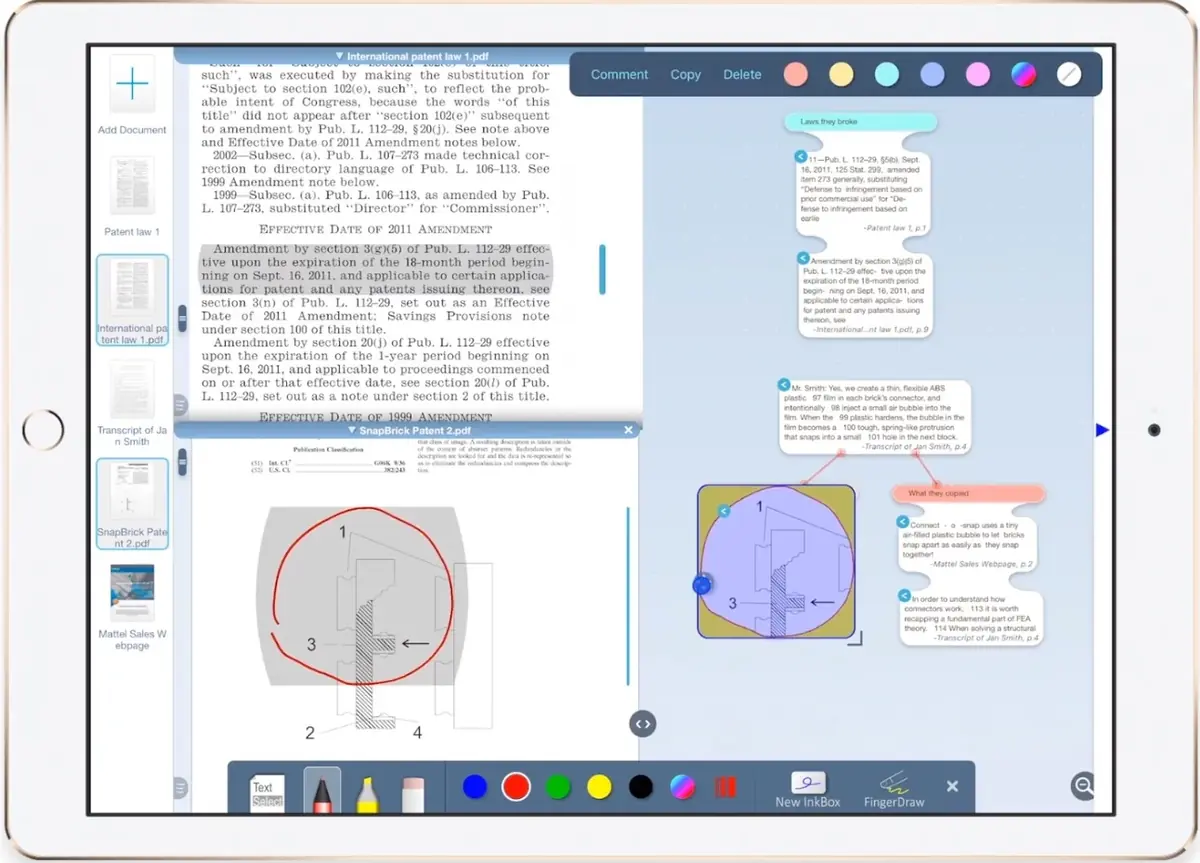This screenshot has width=1200, height=863.
Task: Tap back-arrow icon on the 'Mr. Smith' excerpt
Action: coord(785,384)
